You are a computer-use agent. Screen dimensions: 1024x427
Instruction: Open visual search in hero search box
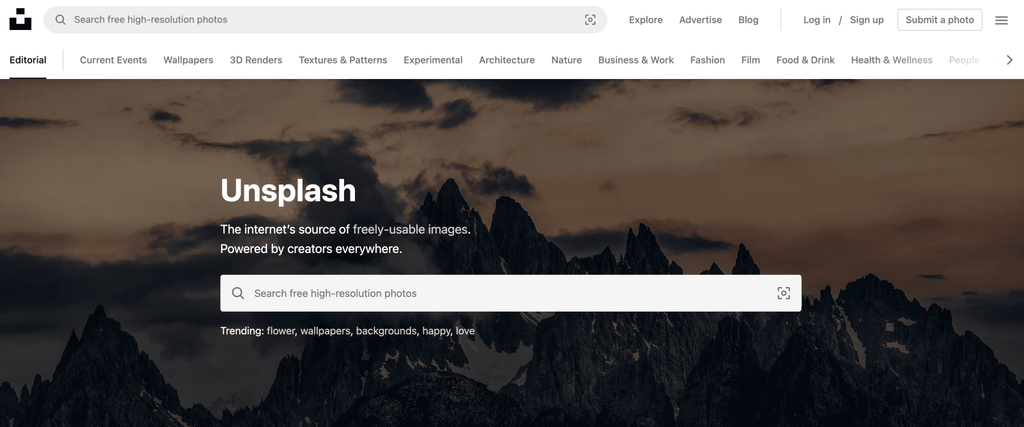[784, 293]
